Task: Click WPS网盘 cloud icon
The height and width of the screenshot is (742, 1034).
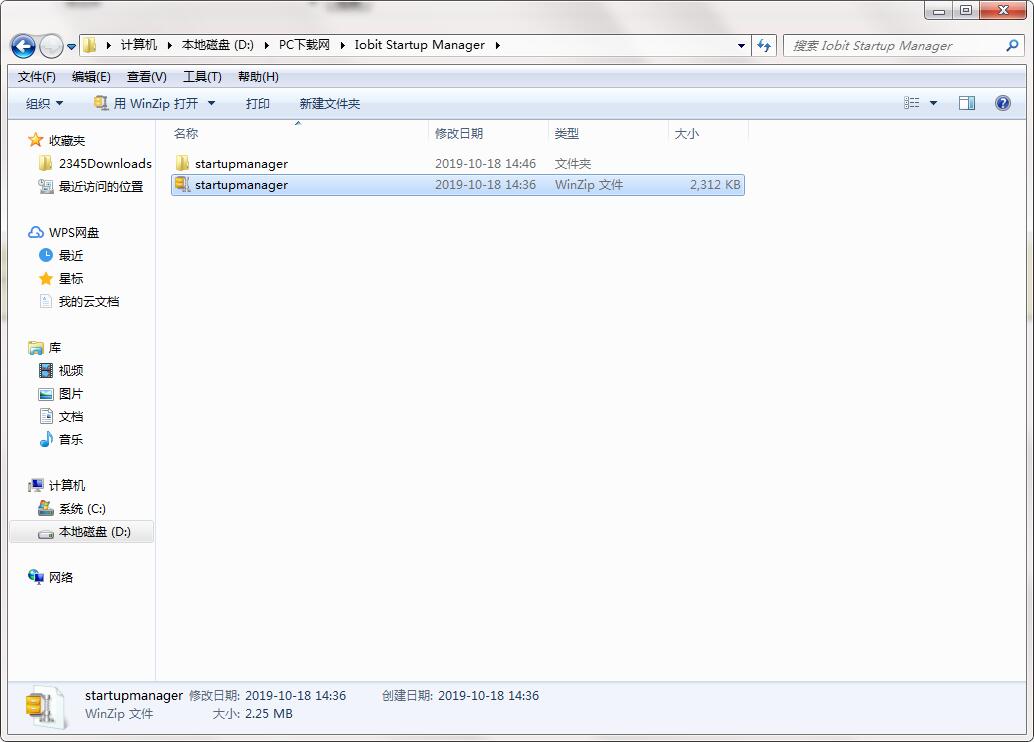Action: (x=36, y=232)
